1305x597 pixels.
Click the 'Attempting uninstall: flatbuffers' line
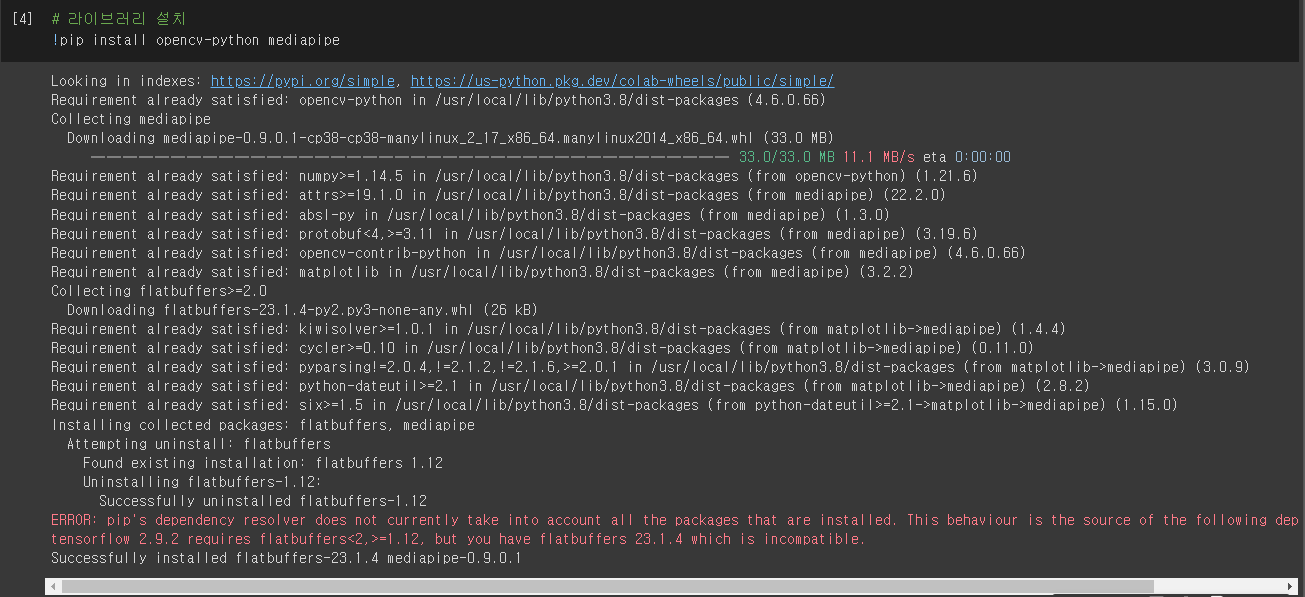[x=199, y=443]
